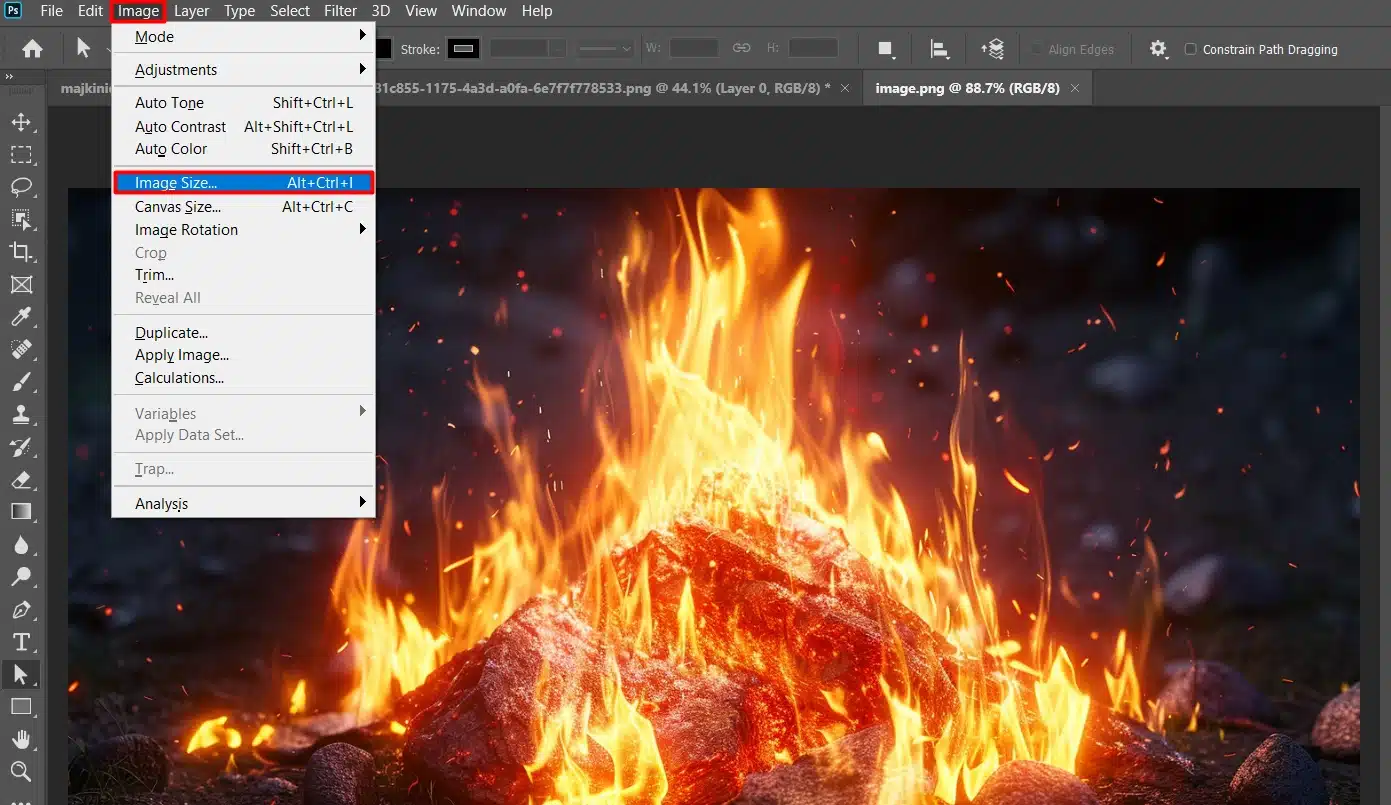
Task: Select the Dodge tool
Action: click(x=21, y=577)
